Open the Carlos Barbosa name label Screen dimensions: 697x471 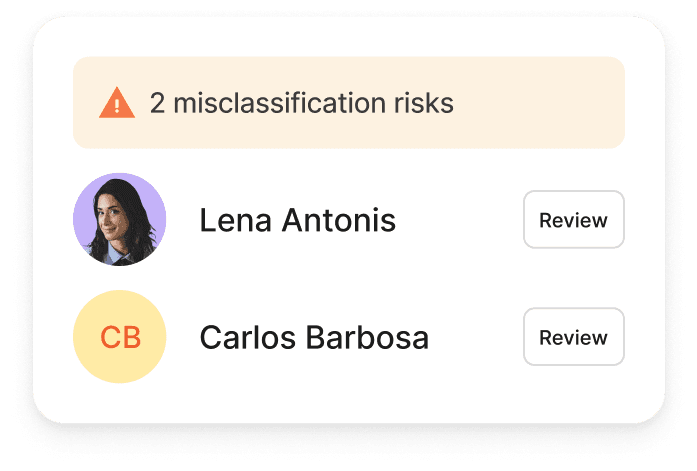pos(314,338)
